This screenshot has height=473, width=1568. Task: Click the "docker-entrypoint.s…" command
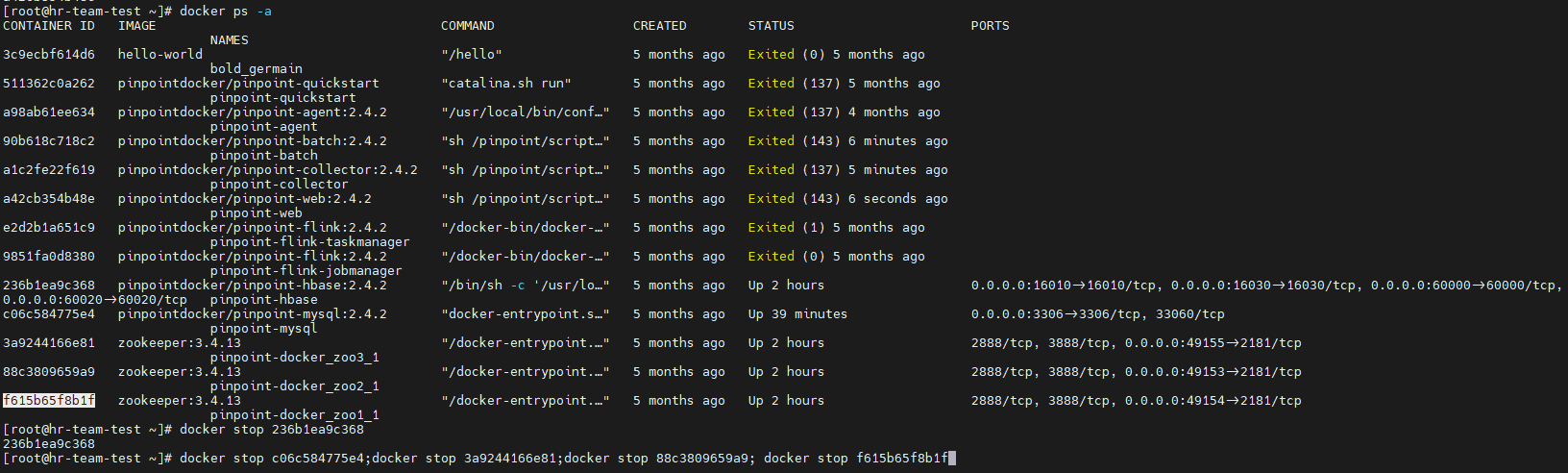tap(526, 314)
